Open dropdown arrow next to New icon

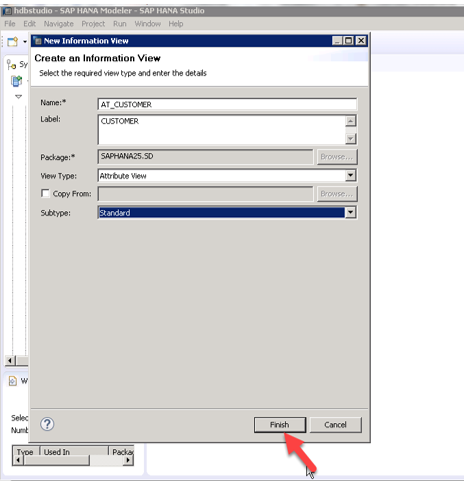coord(25,42)
